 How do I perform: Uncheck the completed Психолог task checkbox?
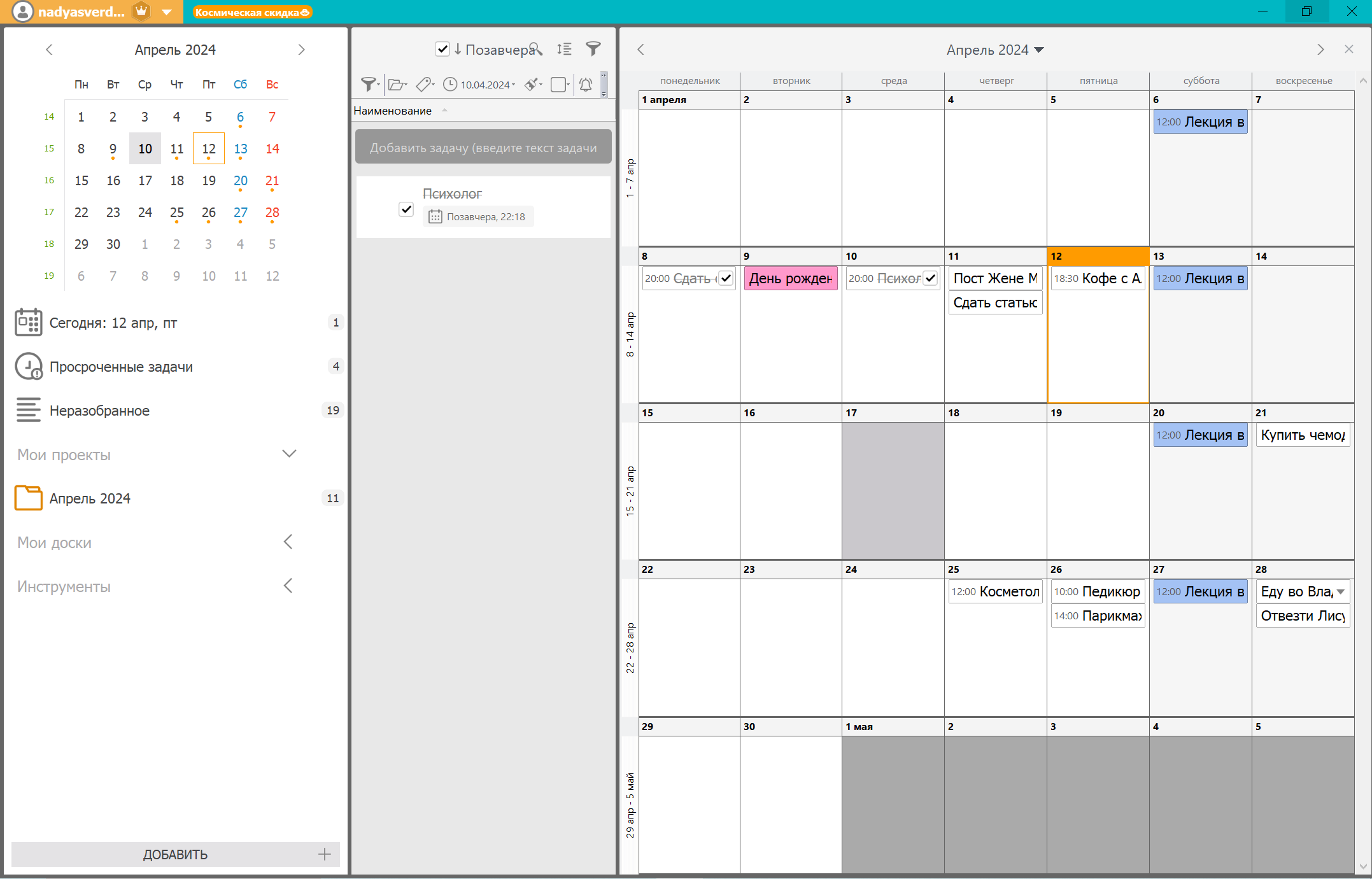406,209
